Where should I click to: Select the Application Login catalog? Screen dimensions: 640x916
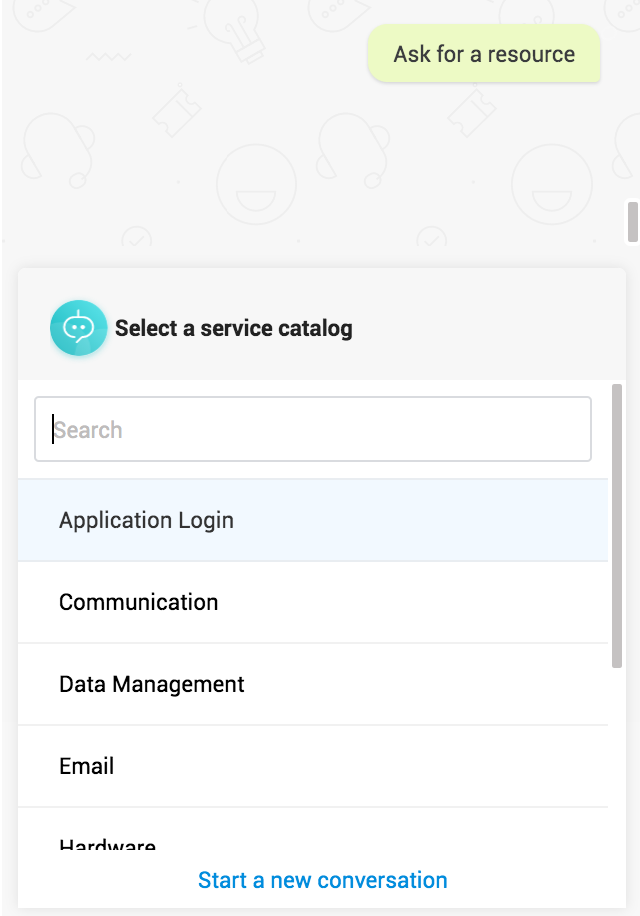146,520
